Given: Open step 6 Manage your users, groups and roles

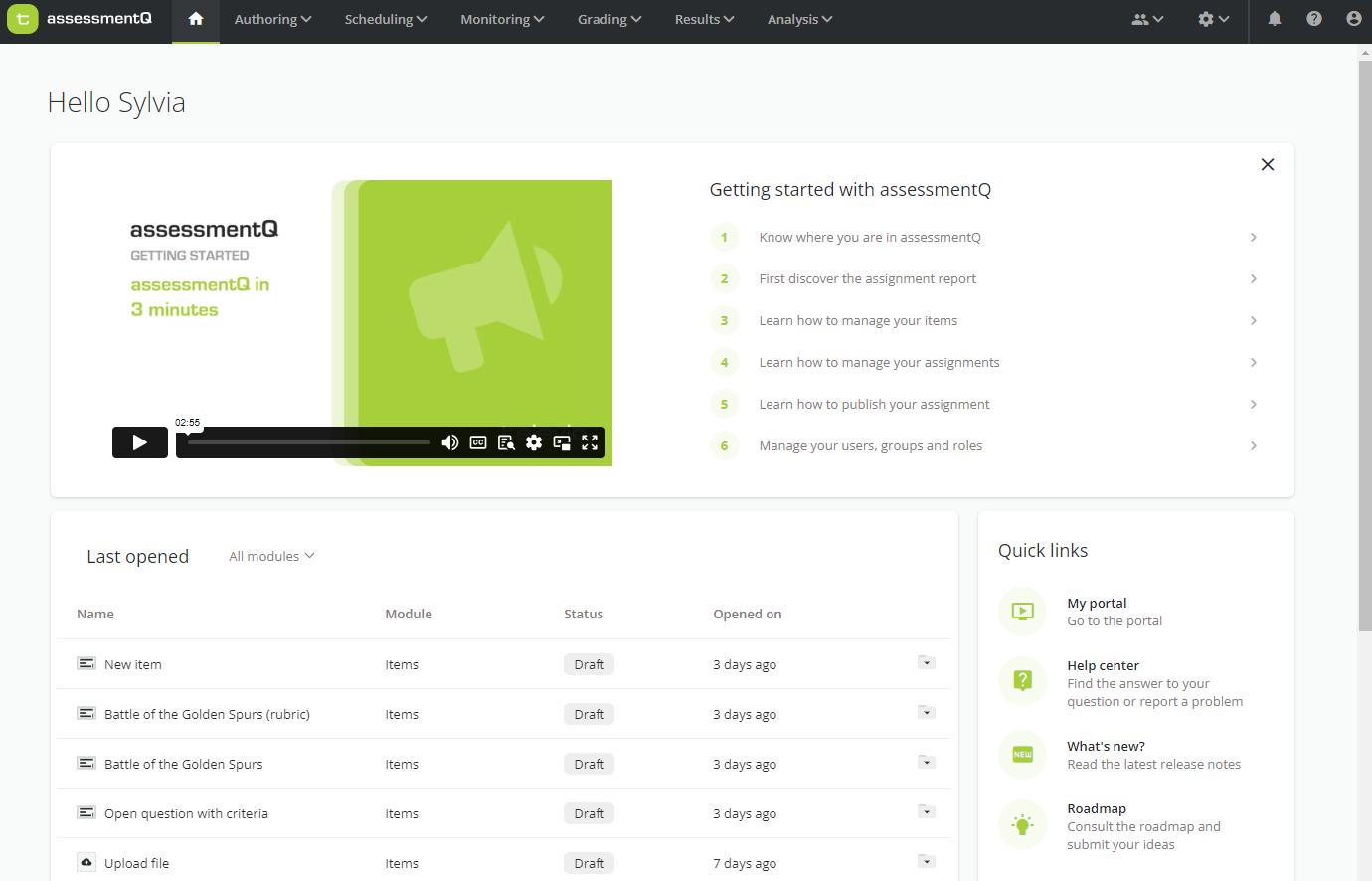Looking at the screenshot, I should (871, 446).
